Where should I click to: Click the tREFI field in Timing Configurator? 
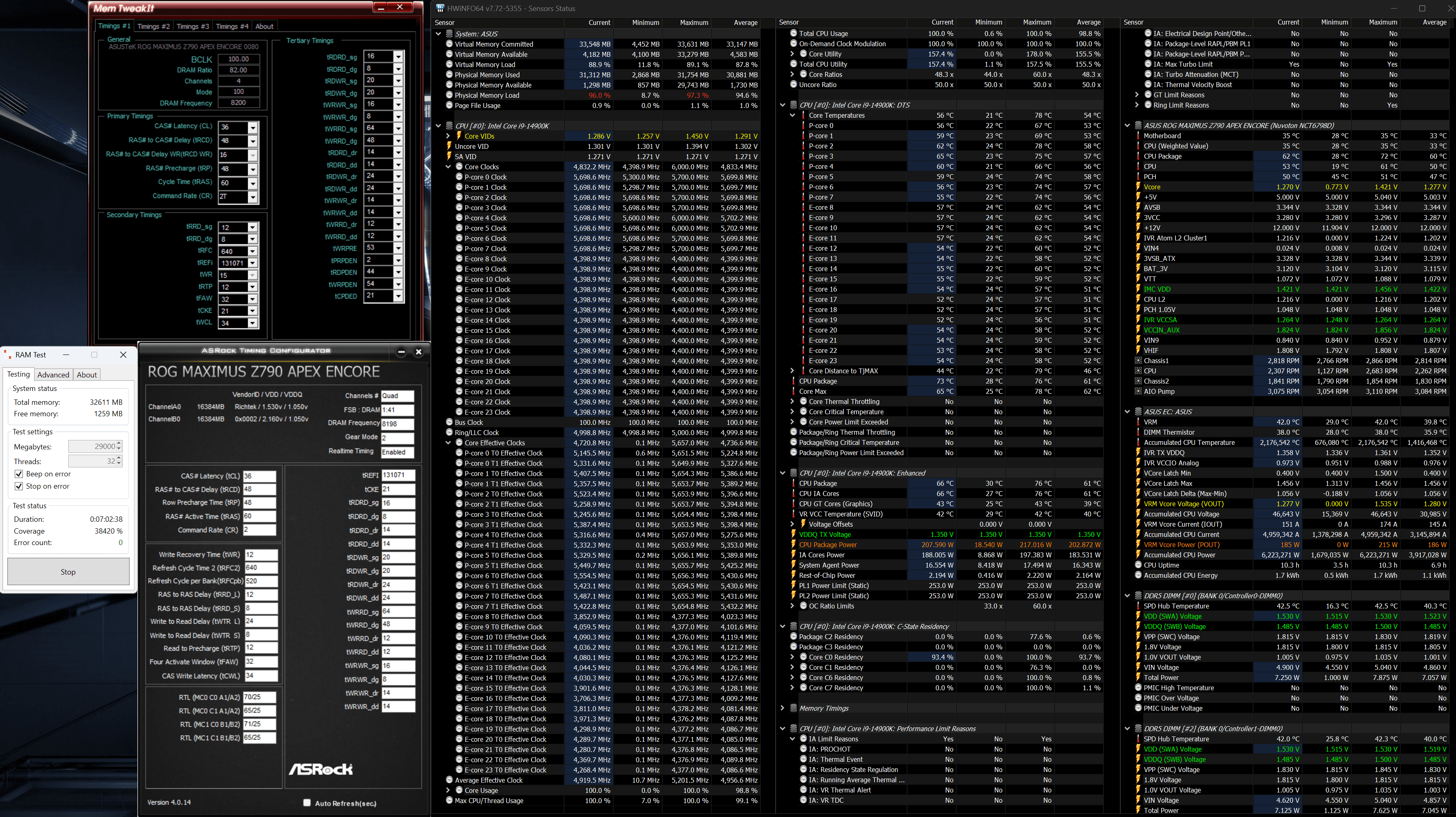click(399, 475)
